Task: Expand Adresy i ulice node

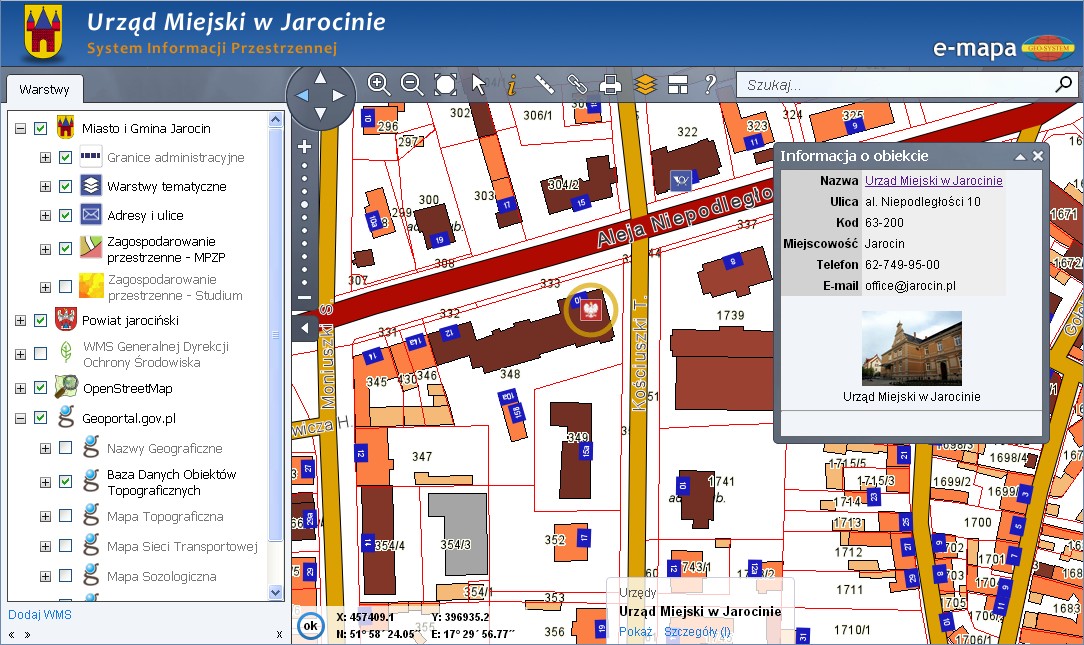Action: 46,216
